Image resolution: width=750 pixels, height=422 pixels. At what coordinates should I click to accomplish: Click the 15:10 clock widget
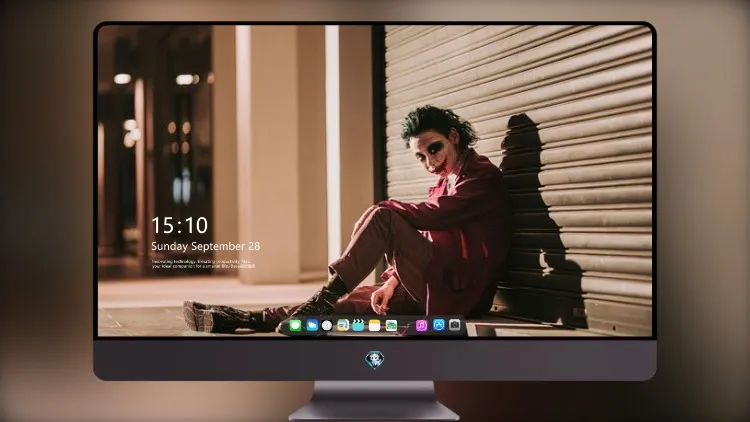pyautogui.click(x=179, y=225)
